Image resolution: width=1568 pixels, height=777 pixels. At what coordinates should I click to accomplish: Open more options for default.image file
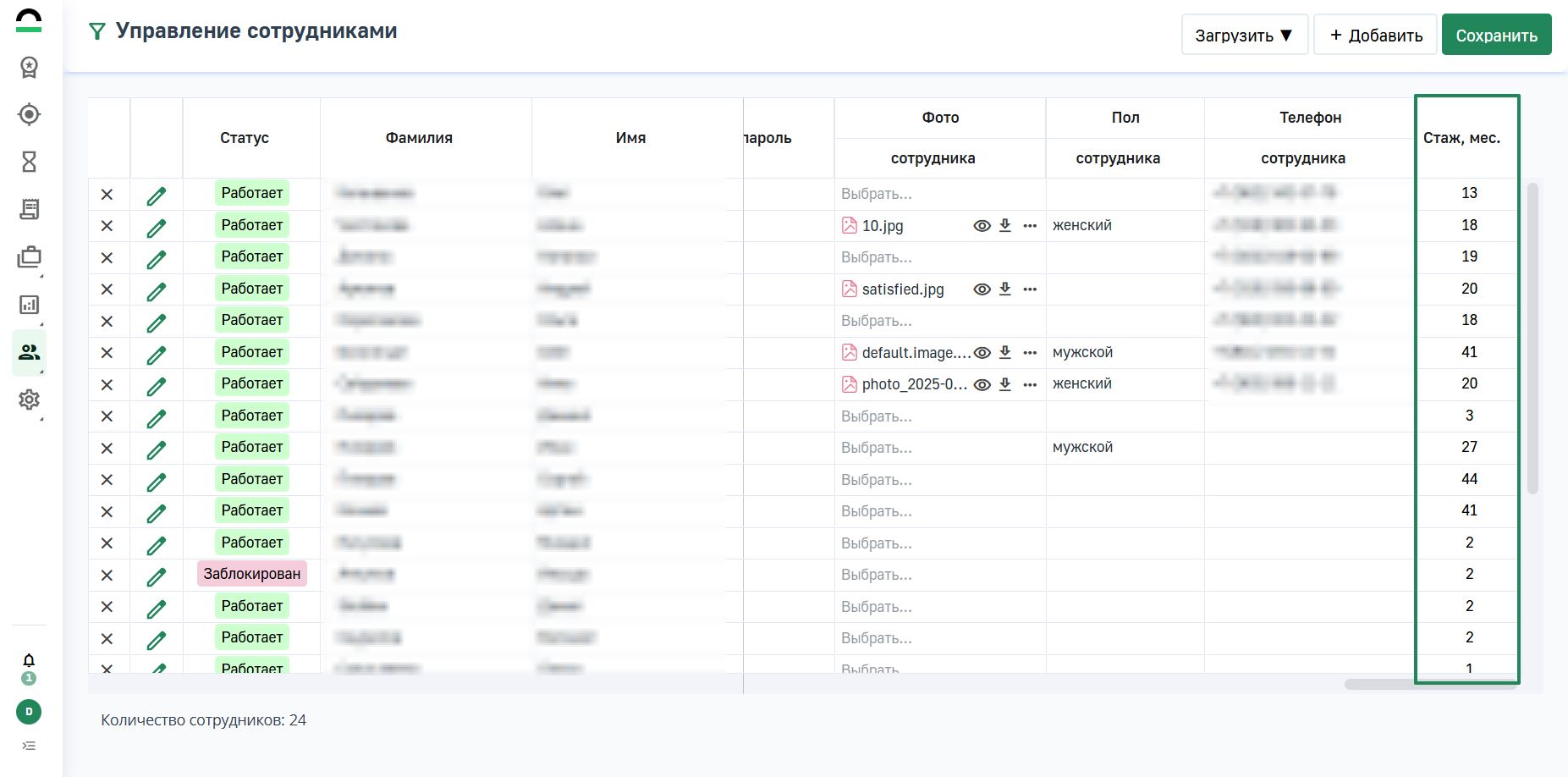1030,353
